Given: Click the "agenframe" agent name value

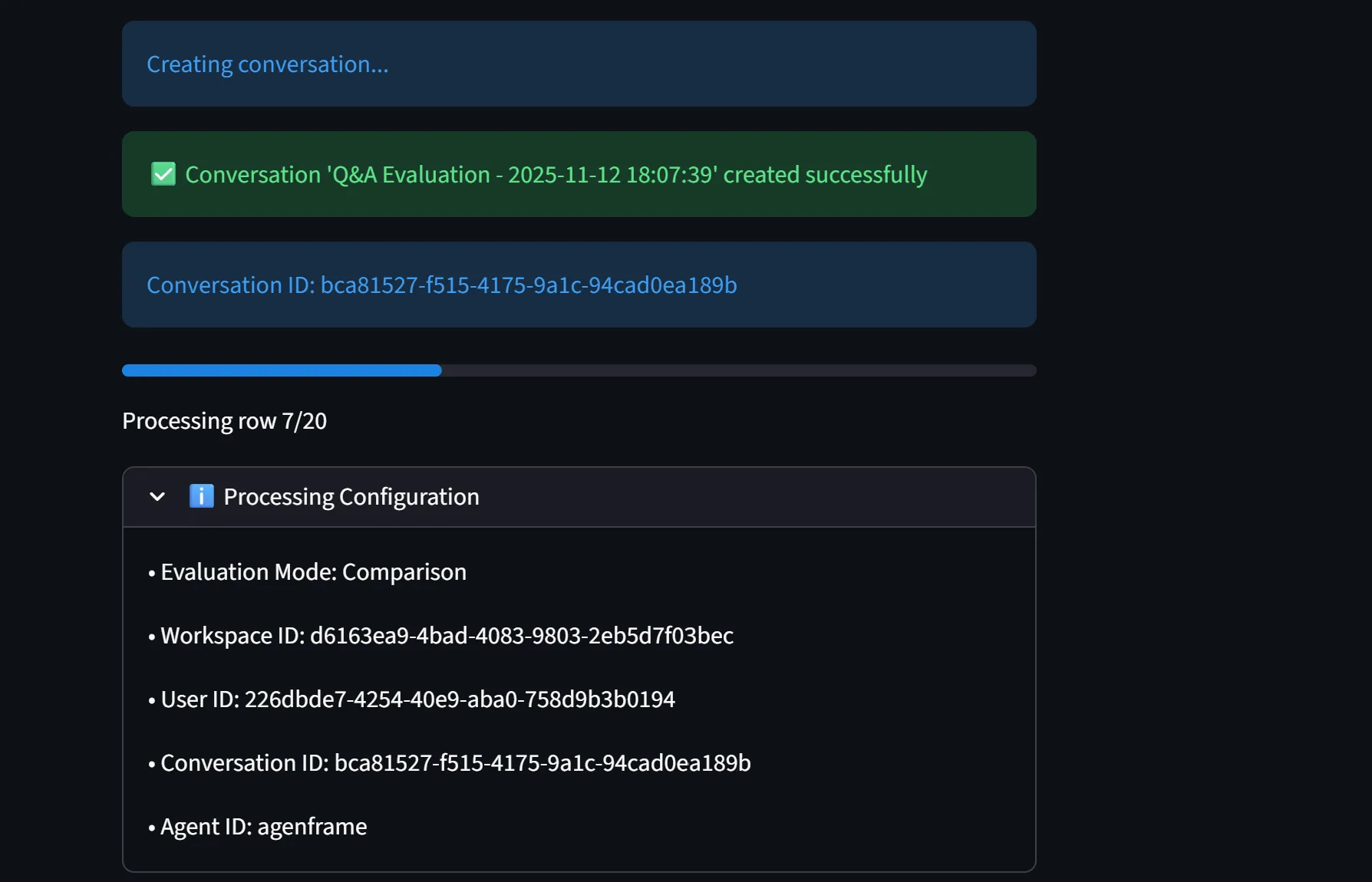Looking at the screenshot, I should pos(312,827).
